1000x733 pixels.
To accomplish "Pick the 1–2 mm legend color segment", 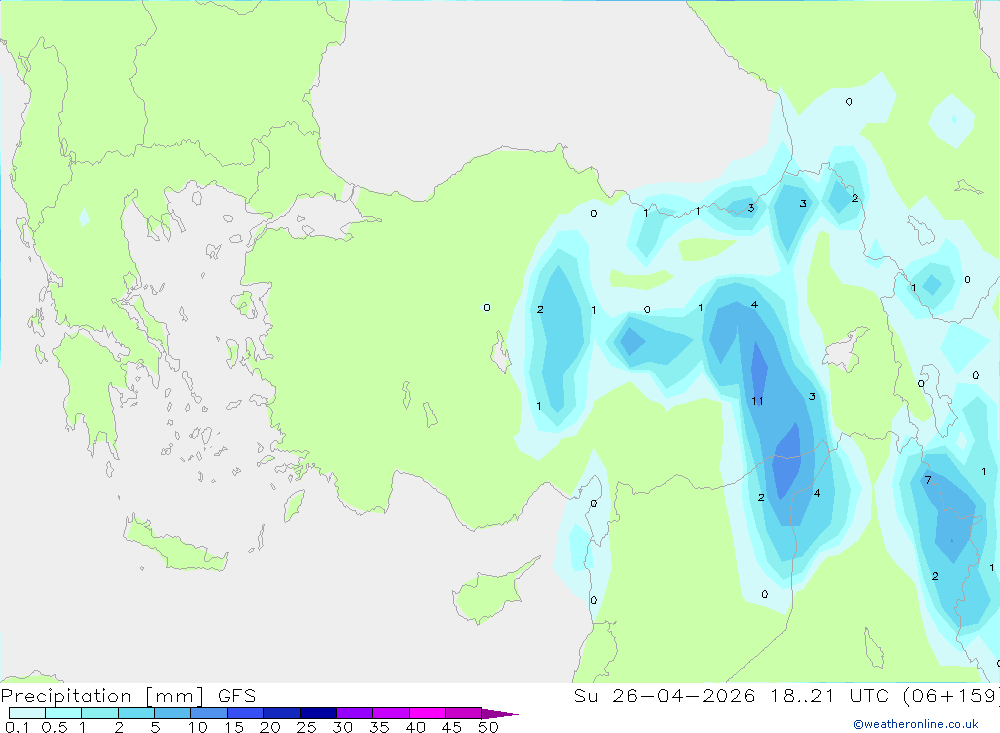I will [x=100, y=713].
